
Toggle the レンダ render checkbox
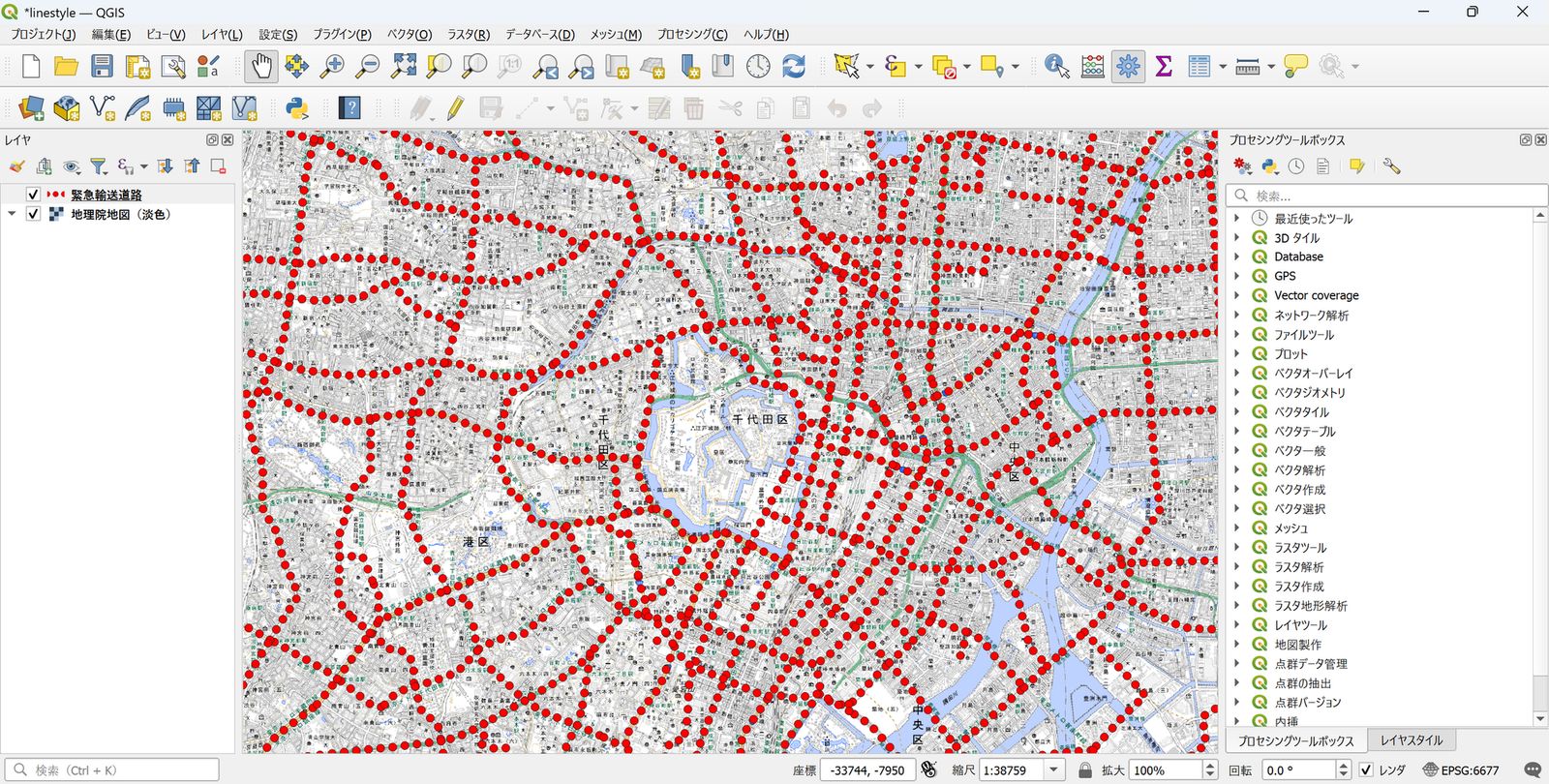pos(1366,770)
